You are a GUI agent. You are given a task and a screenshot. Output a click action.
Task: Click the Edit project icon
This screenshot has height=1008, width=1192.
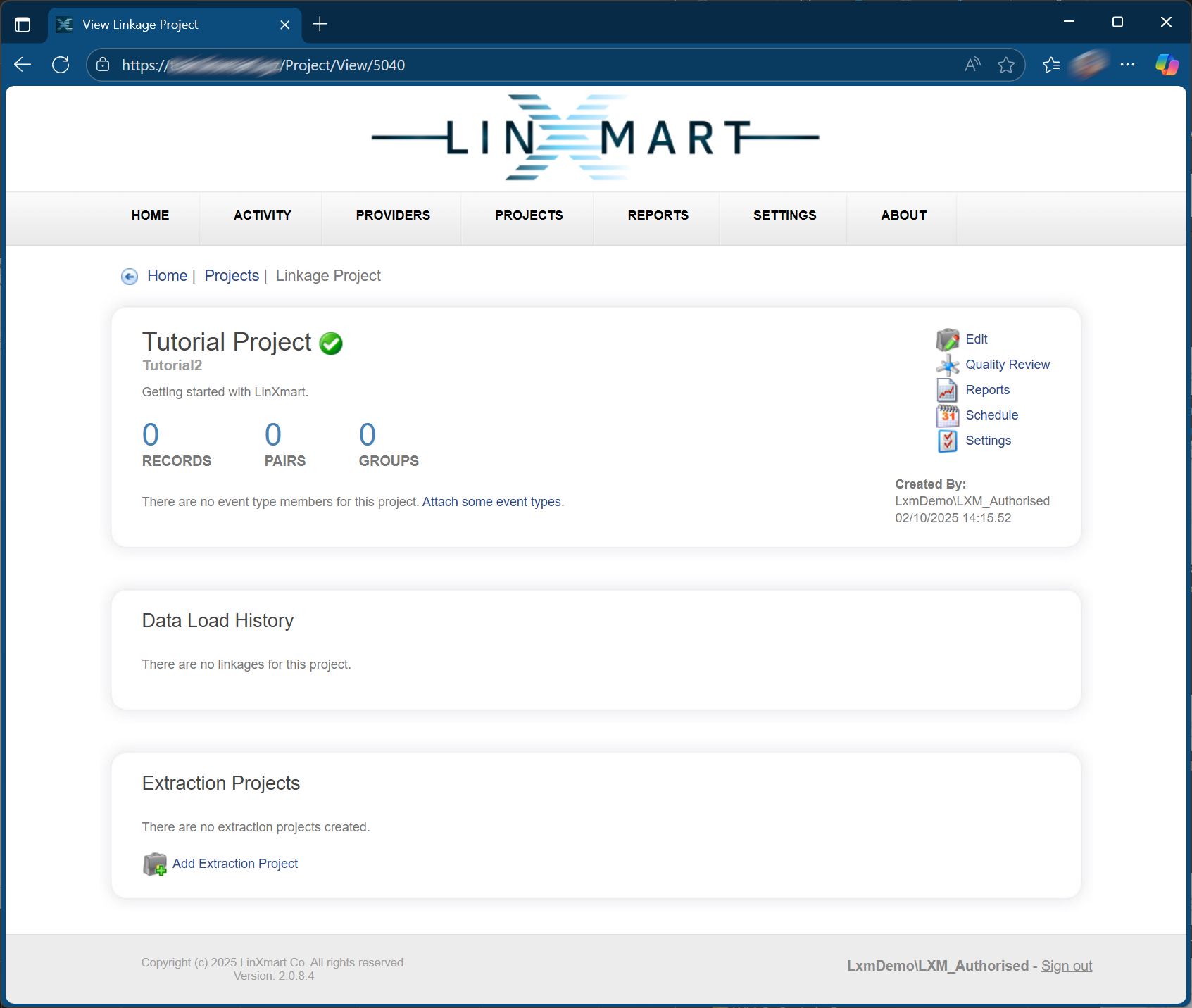947,340
